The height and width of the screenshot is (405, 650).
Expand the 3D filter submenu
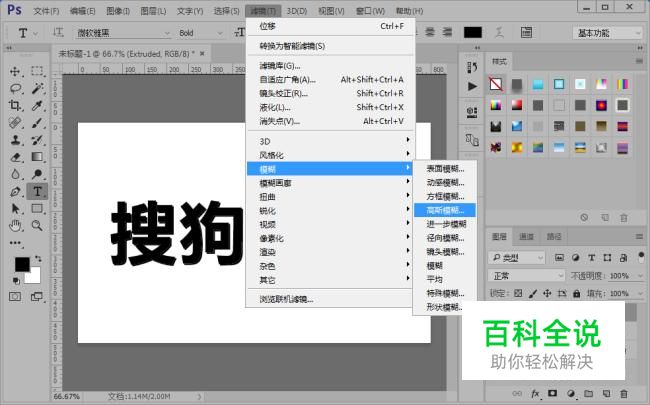pyautogui.click(x=330, y=141)
